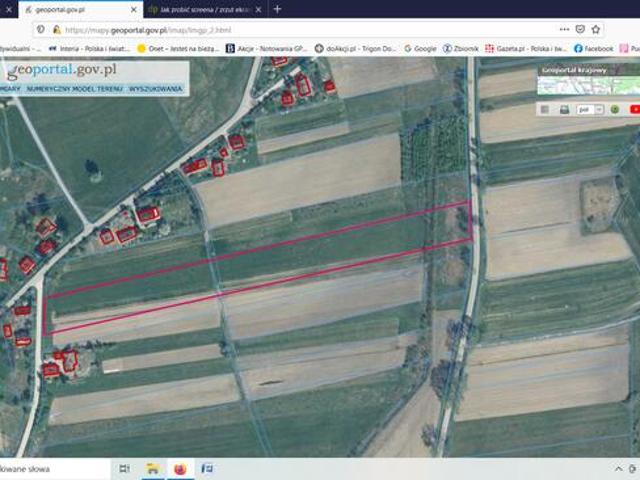The height and width of the screenshot is (480, 640).
Task: Click the YouTube icon in the map toolbar
Action: coord(634,109)
